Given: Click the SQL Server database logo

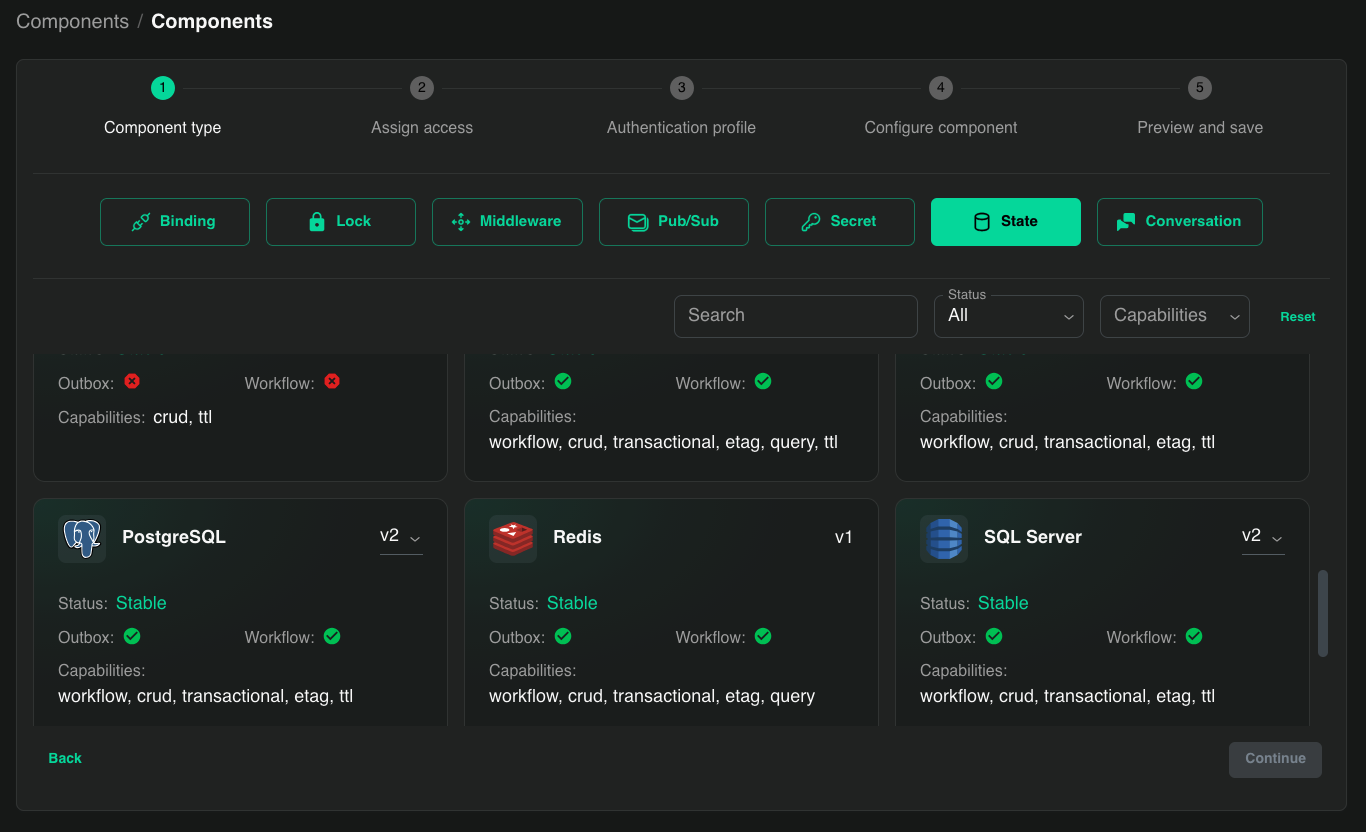Looking at the screenshot, I should (944, 539).
